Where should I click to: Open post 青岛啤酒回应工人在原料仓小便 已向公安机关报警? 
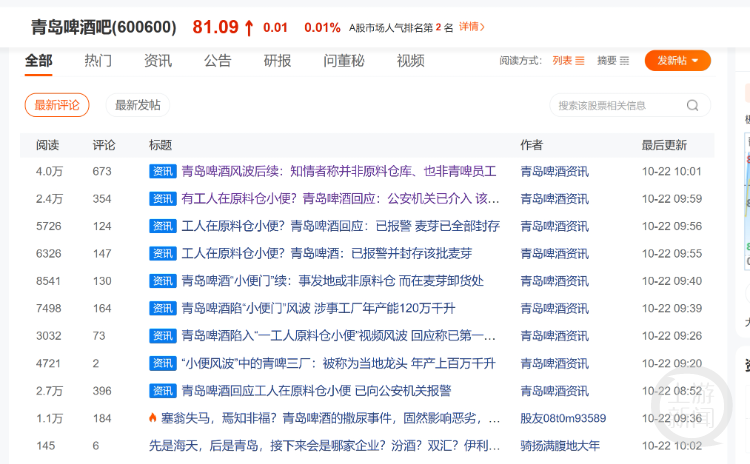click(316, 390)
